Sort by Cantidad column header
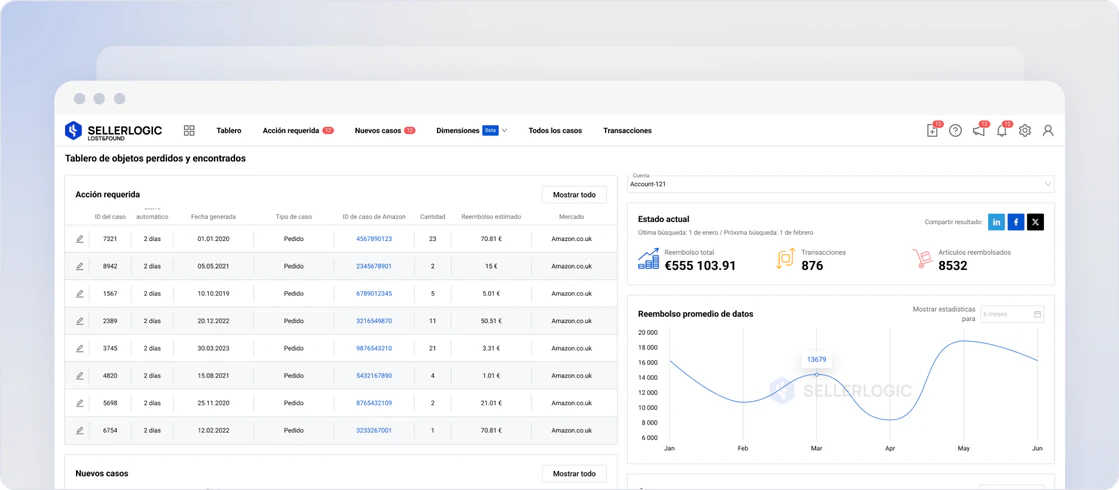The image size is (1119, 490). [x=432, y=217]
